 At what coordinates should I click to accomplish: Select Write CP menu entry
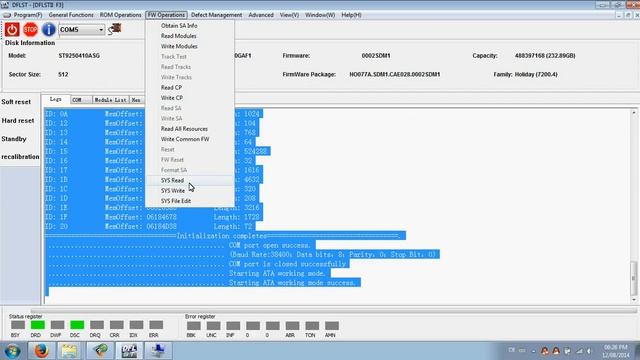190,98
